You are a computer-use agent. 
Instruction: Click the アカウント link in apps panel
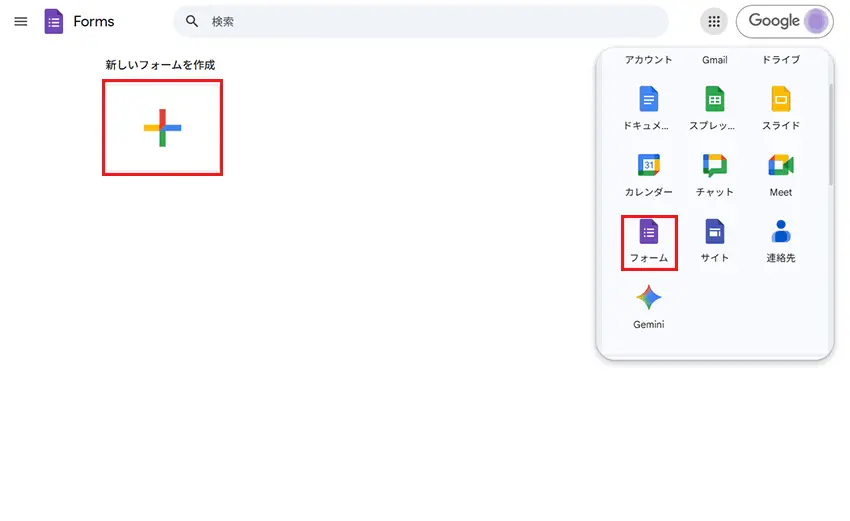649,60
